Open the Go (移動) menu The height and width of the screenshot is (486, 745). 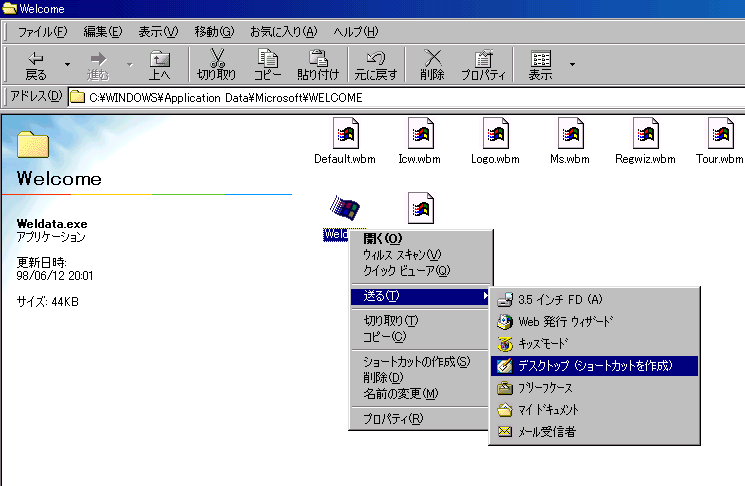(x=214, y=32)
